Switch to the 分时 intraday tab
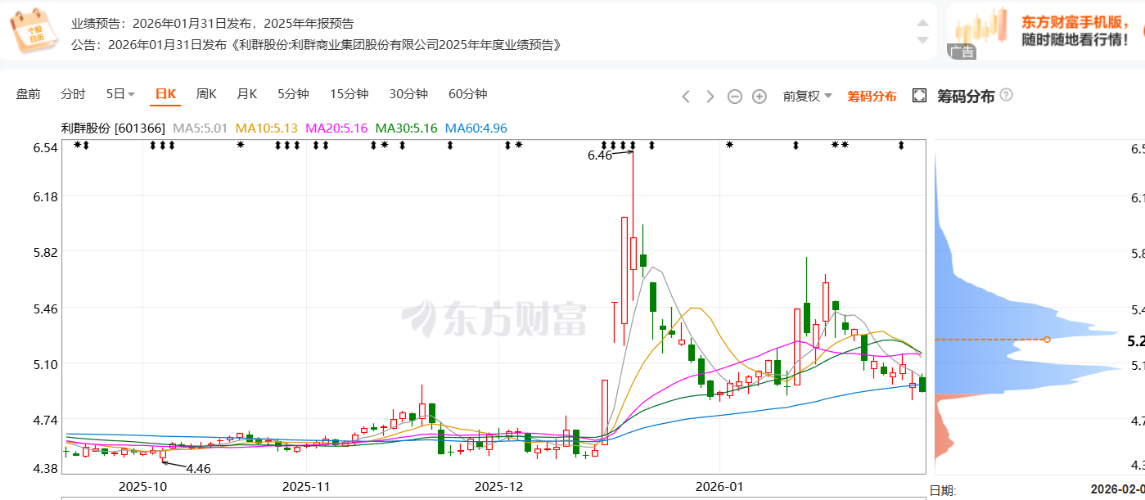The height and width of the screenshot is (500, 1145). 73,93
